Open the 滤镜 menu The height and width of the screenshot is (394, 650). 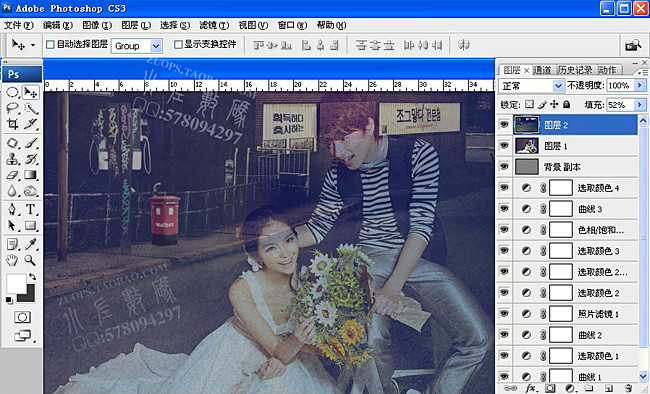click(x=214, y=25)
